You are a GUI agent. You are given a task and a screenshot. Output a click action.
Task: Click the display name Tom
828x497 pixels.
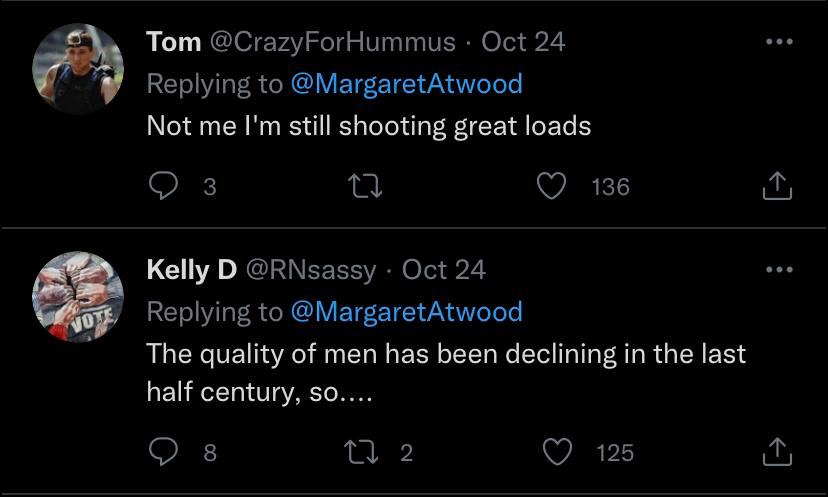click(x=172, y=42)
